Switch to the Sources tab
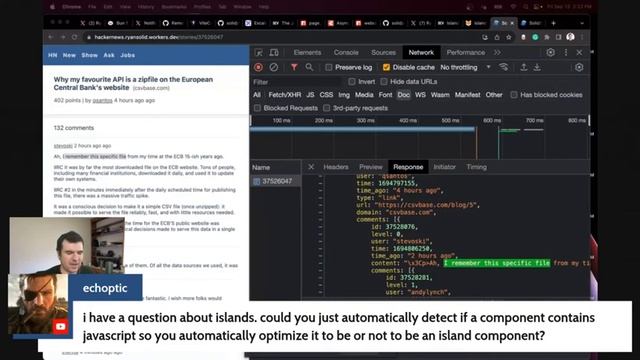The height and width of the screenshot is (360, 640). click(383, 53)
